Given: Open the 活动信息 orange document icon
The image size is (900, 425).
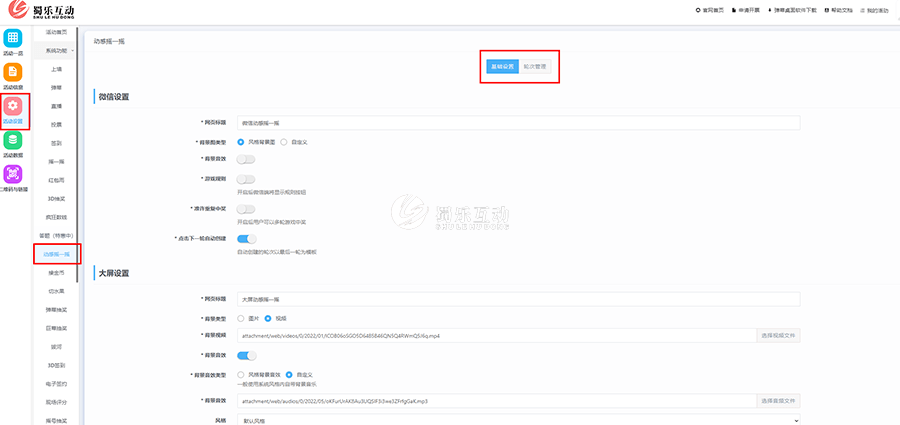Looking at the screenshot, I should [13, 72].
